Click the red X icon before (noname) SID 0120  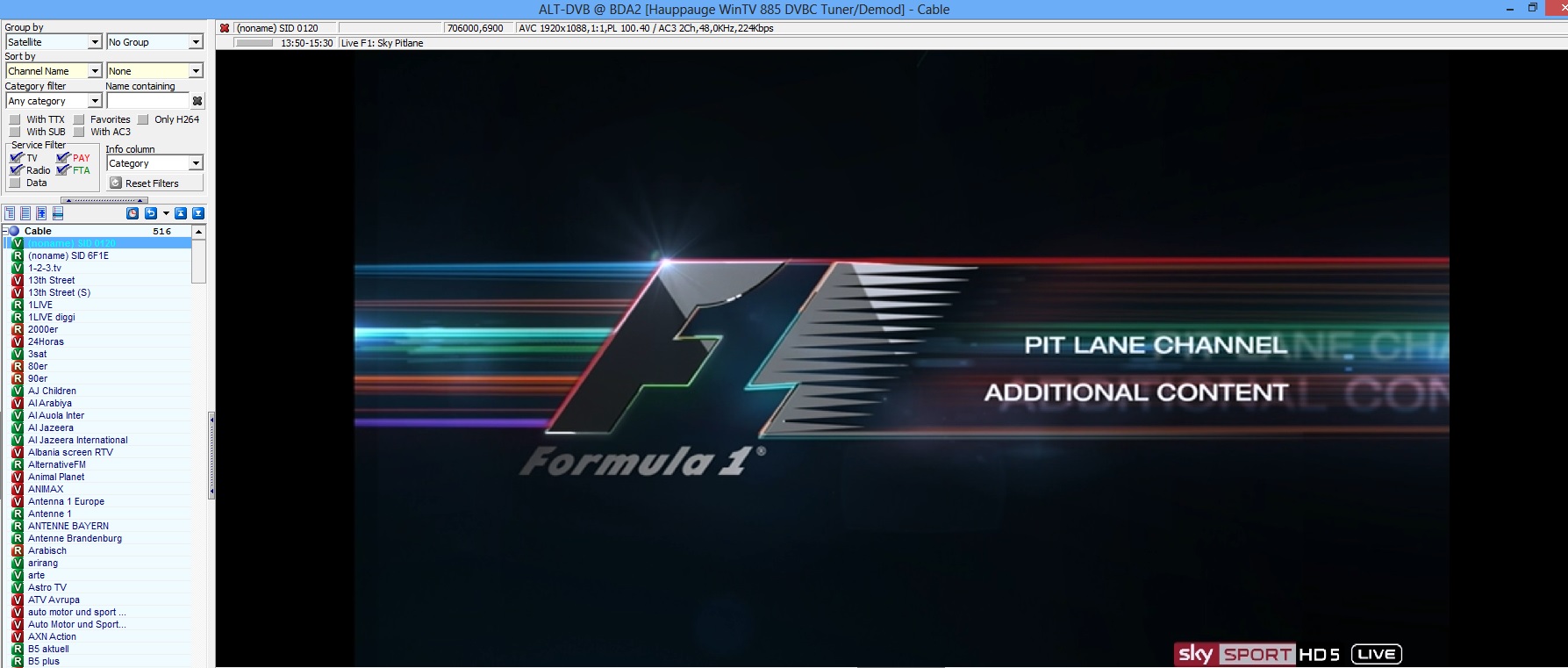(225, 28)
